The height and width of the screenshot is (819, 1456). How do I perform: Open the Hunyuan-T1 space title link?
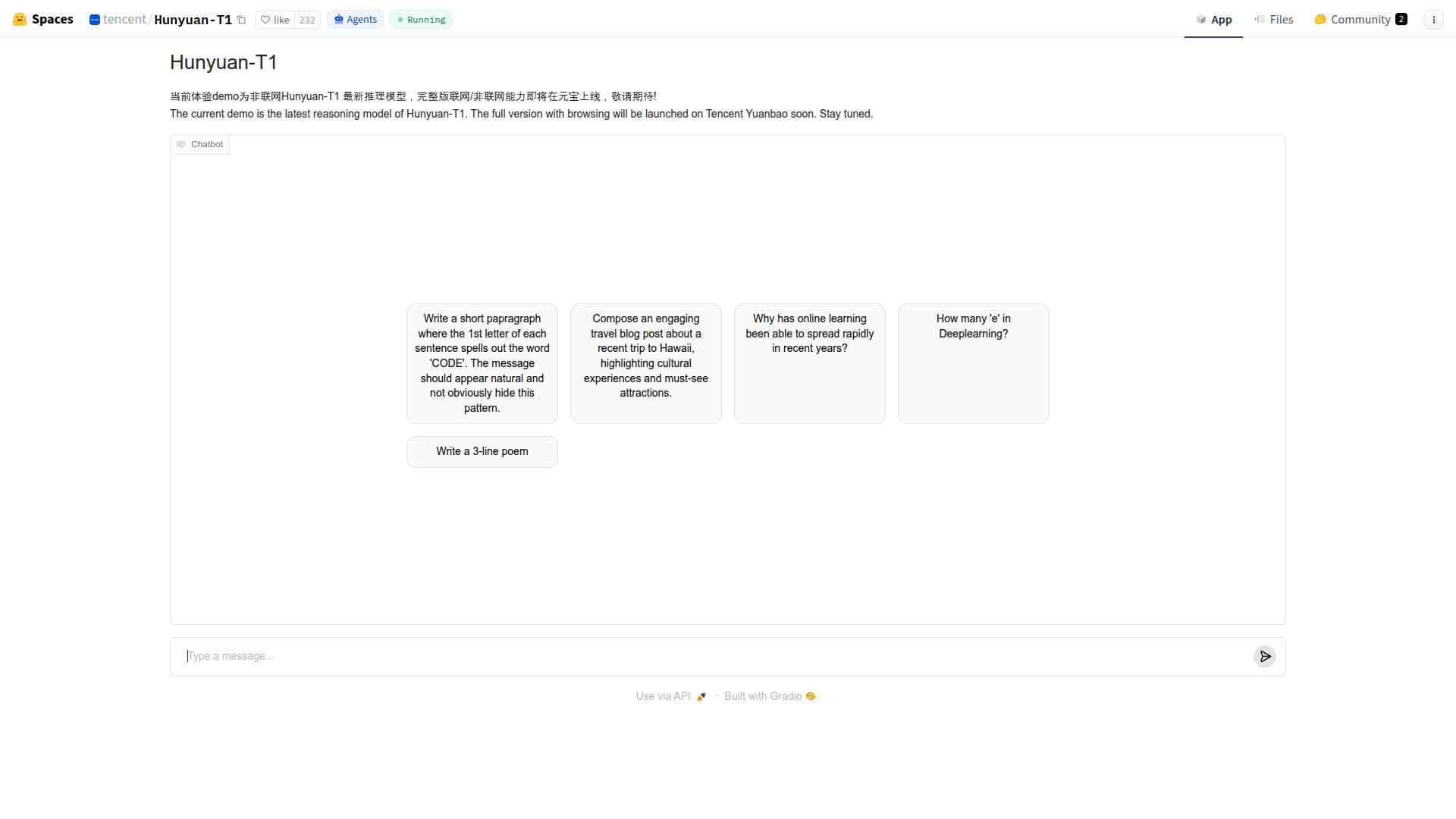pos(193,20)
